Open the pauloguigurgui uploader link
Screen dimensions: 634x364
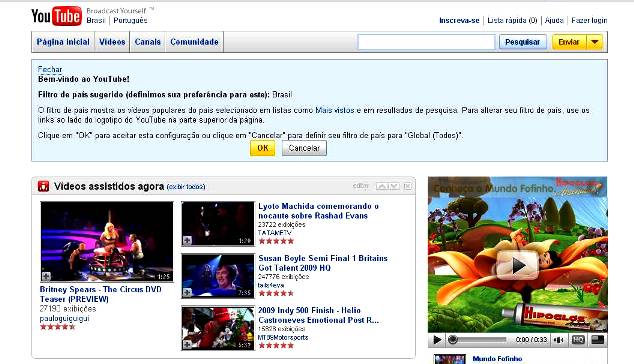click(x=64, y=318)
